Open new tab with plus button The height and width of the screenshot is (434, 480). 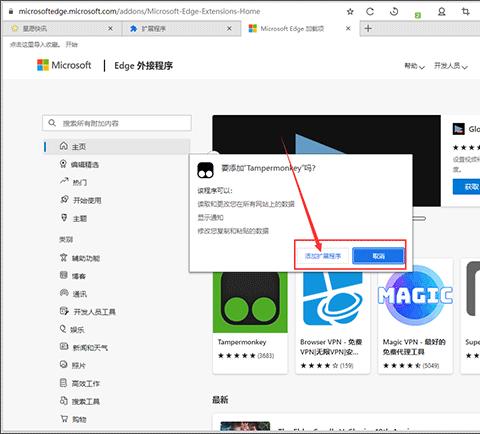[368, 28]
